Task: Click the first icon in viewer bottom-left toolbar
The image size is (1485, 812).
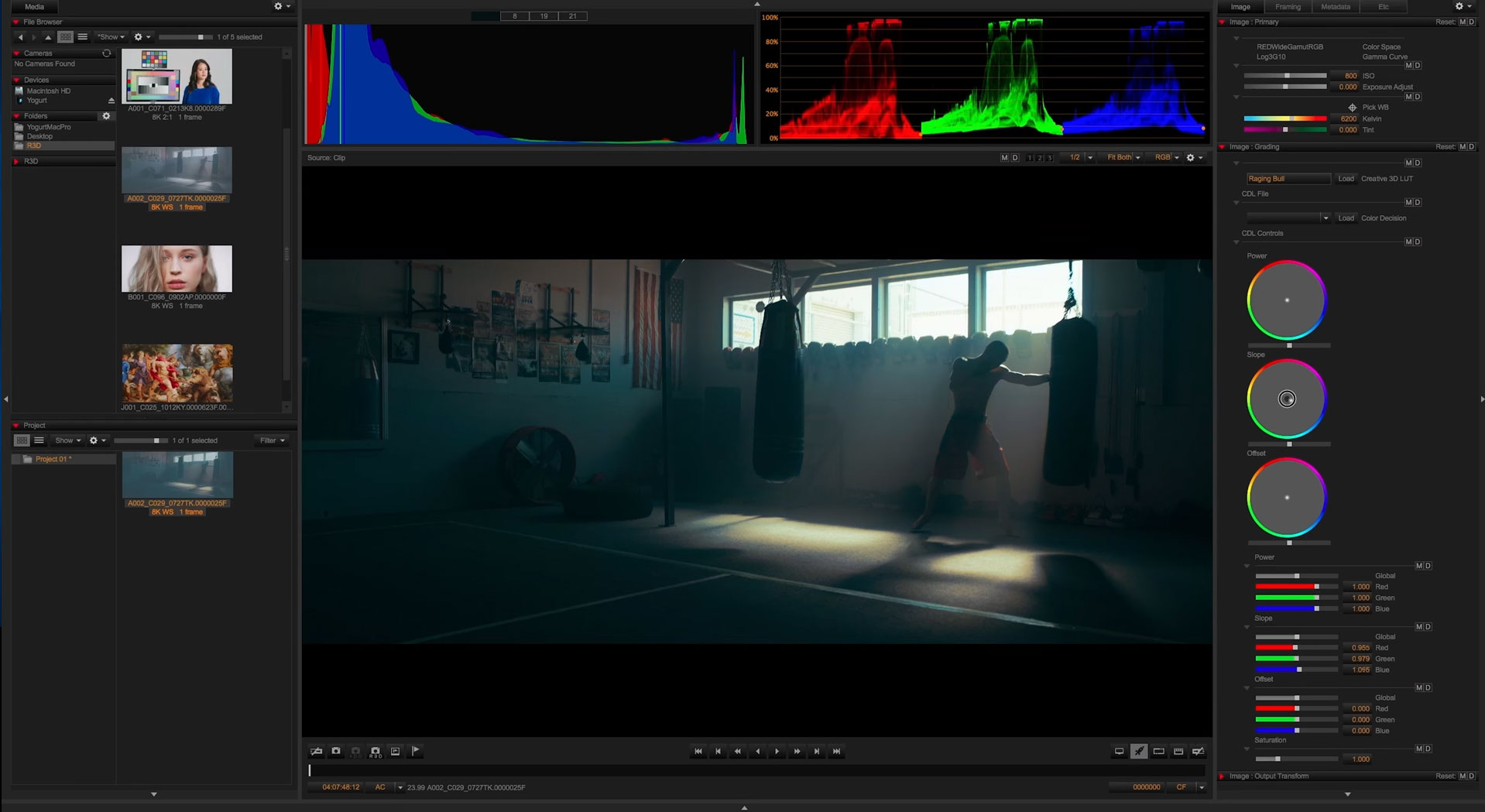Action: 316,751
